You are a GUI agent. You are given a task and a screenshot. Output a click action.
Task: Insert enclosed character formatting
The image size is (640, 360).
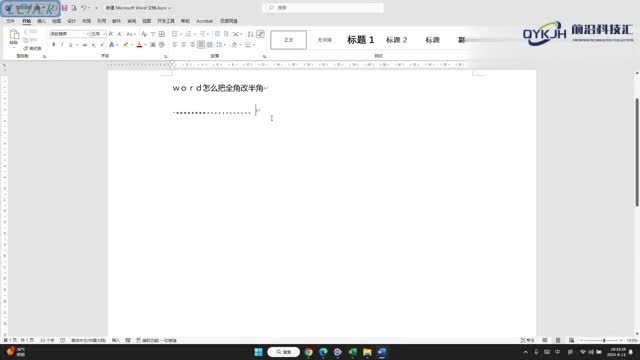(x=162, y=45)
